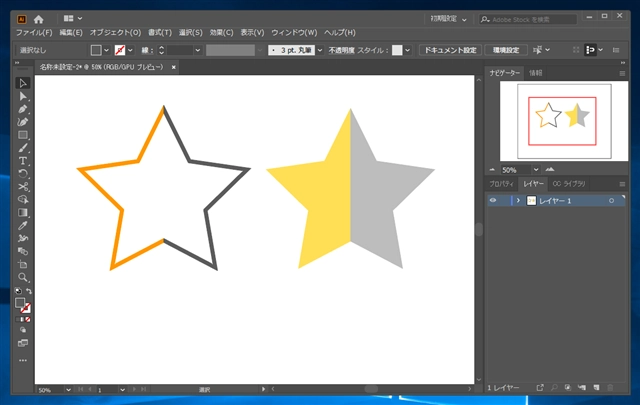Viewport: 640px width, 405px height.
Task: Click the create new sublayer icon
Action: (x=582, y=387)
